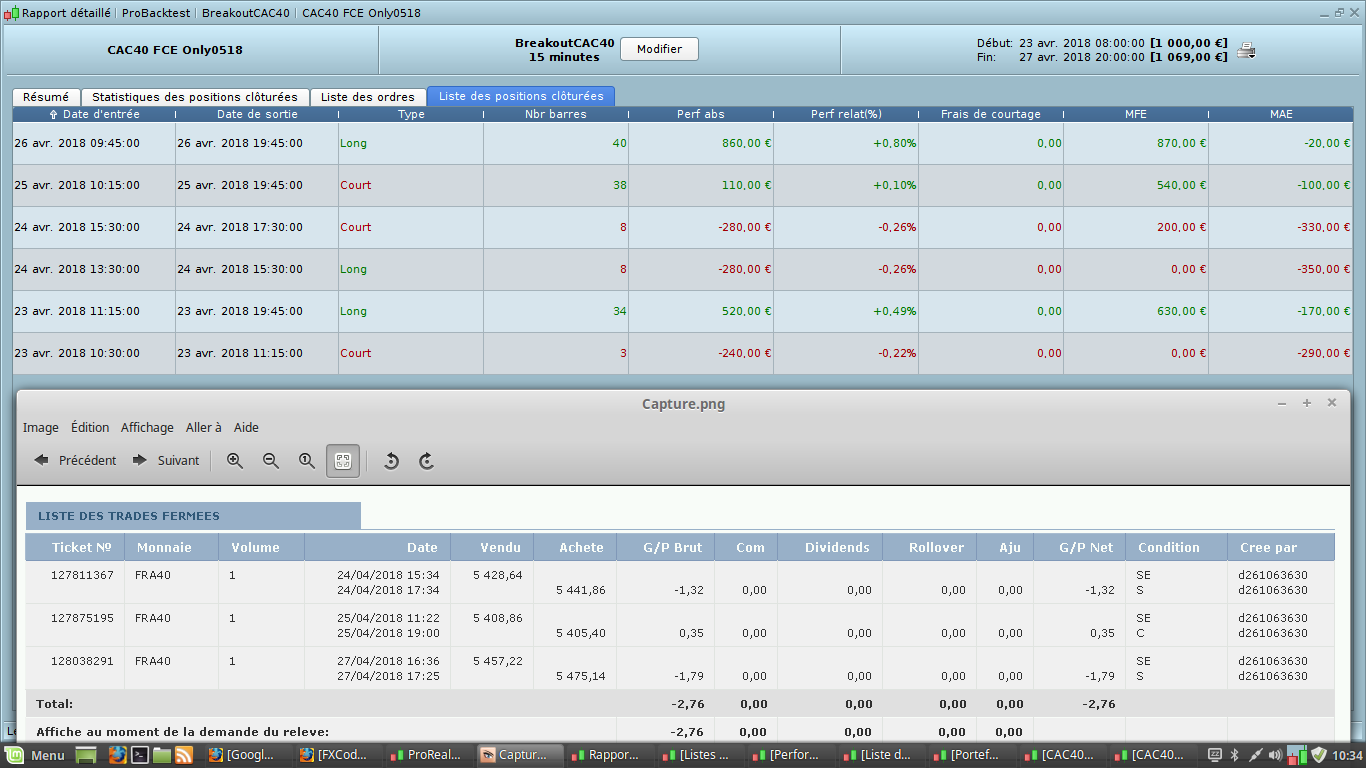Screen dimensions: 1366x768
Task: Sort by the Date d'entrée column header
Action: [x=94, y=114]
